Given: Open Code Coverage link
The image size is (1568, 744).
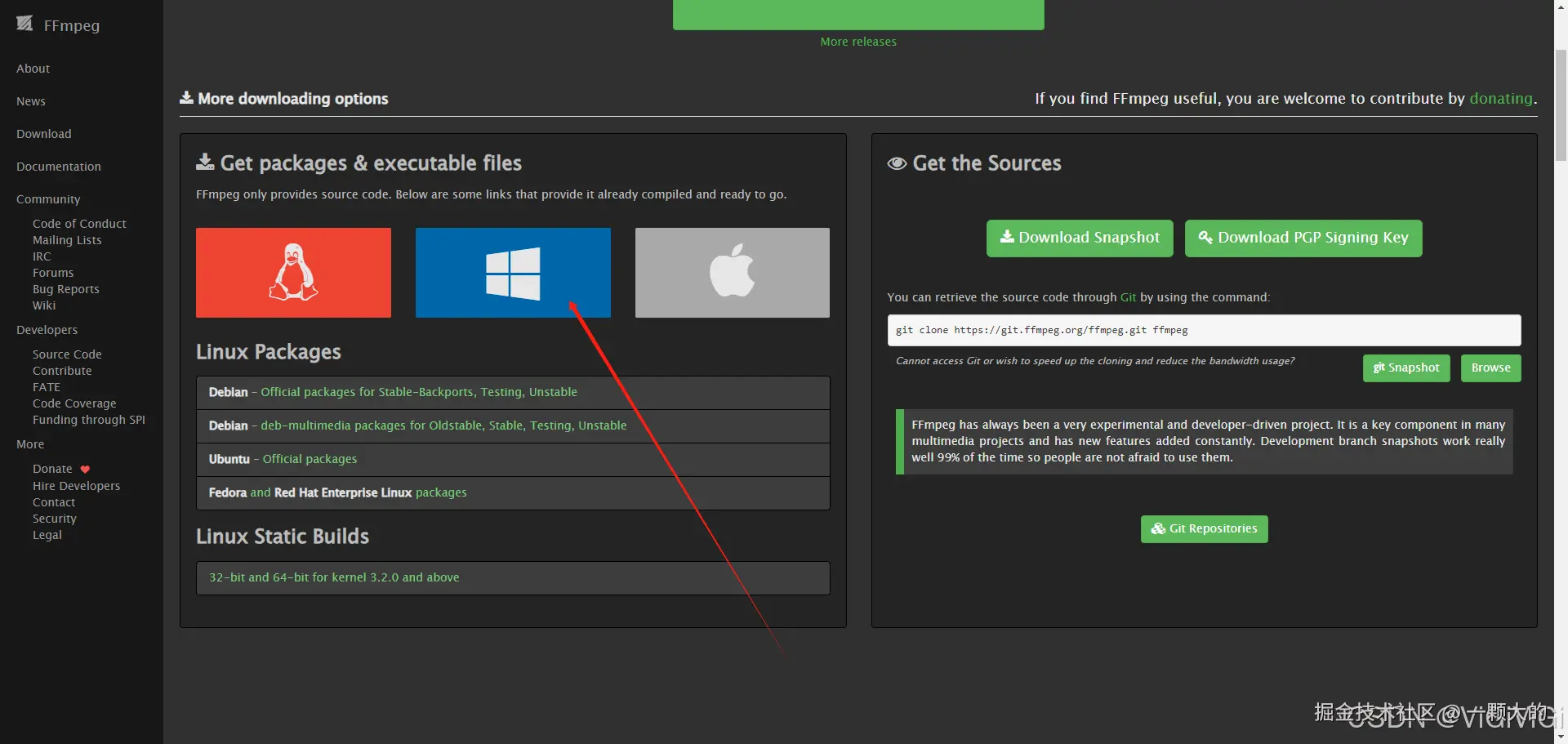Looking at the screenshot, I should click(74, 403).
